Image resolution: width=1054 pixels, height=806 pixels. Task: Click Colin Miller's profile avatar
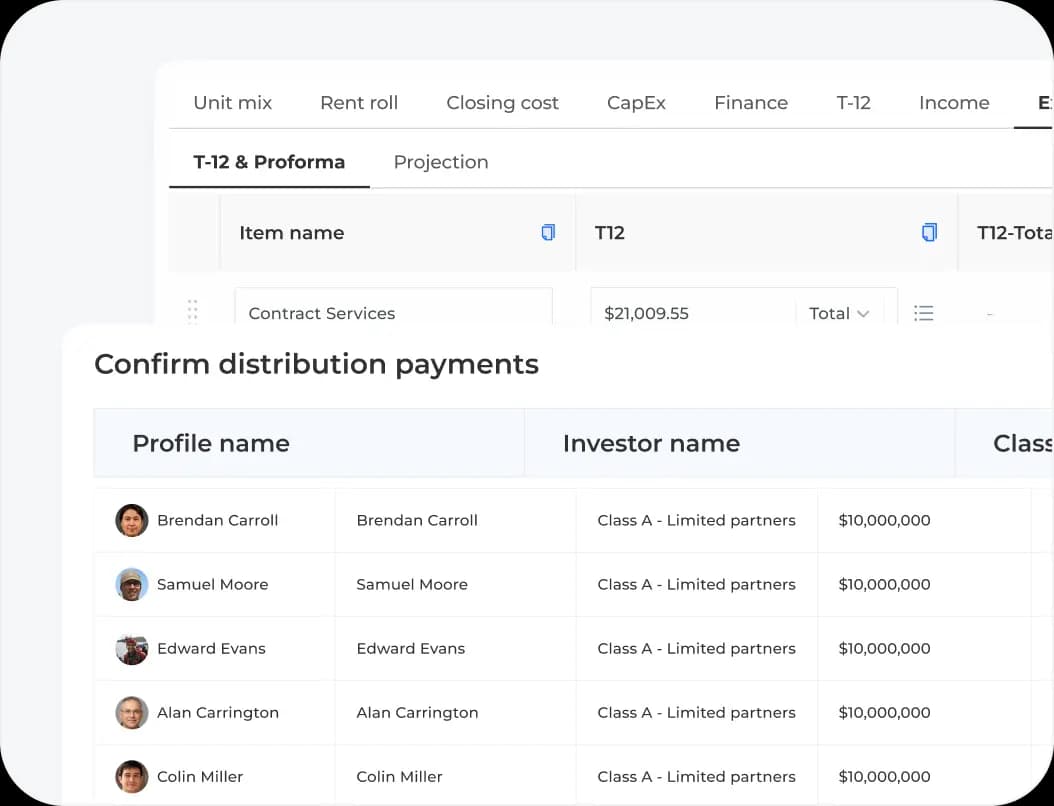132,776
